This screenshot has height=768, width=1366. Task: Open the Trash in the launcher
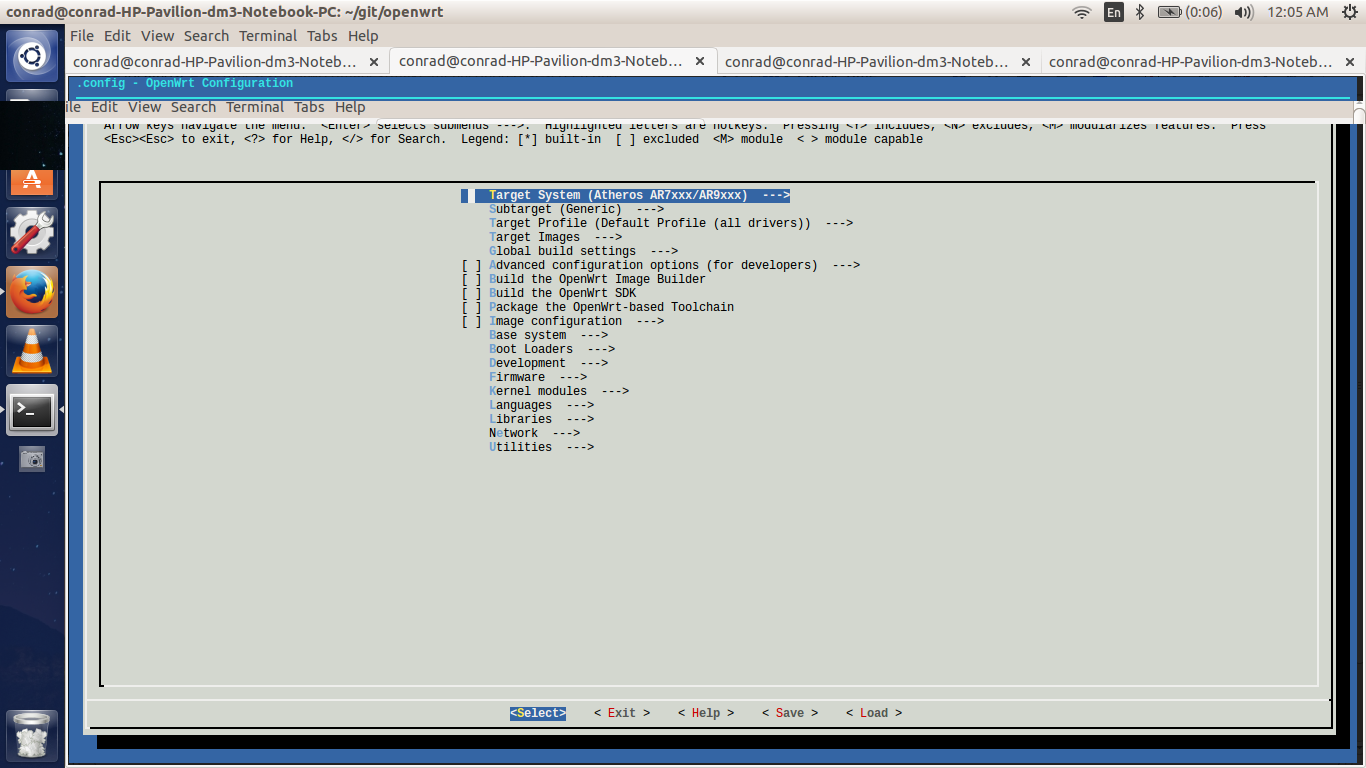pyautogui.click(x=32, y=736)
